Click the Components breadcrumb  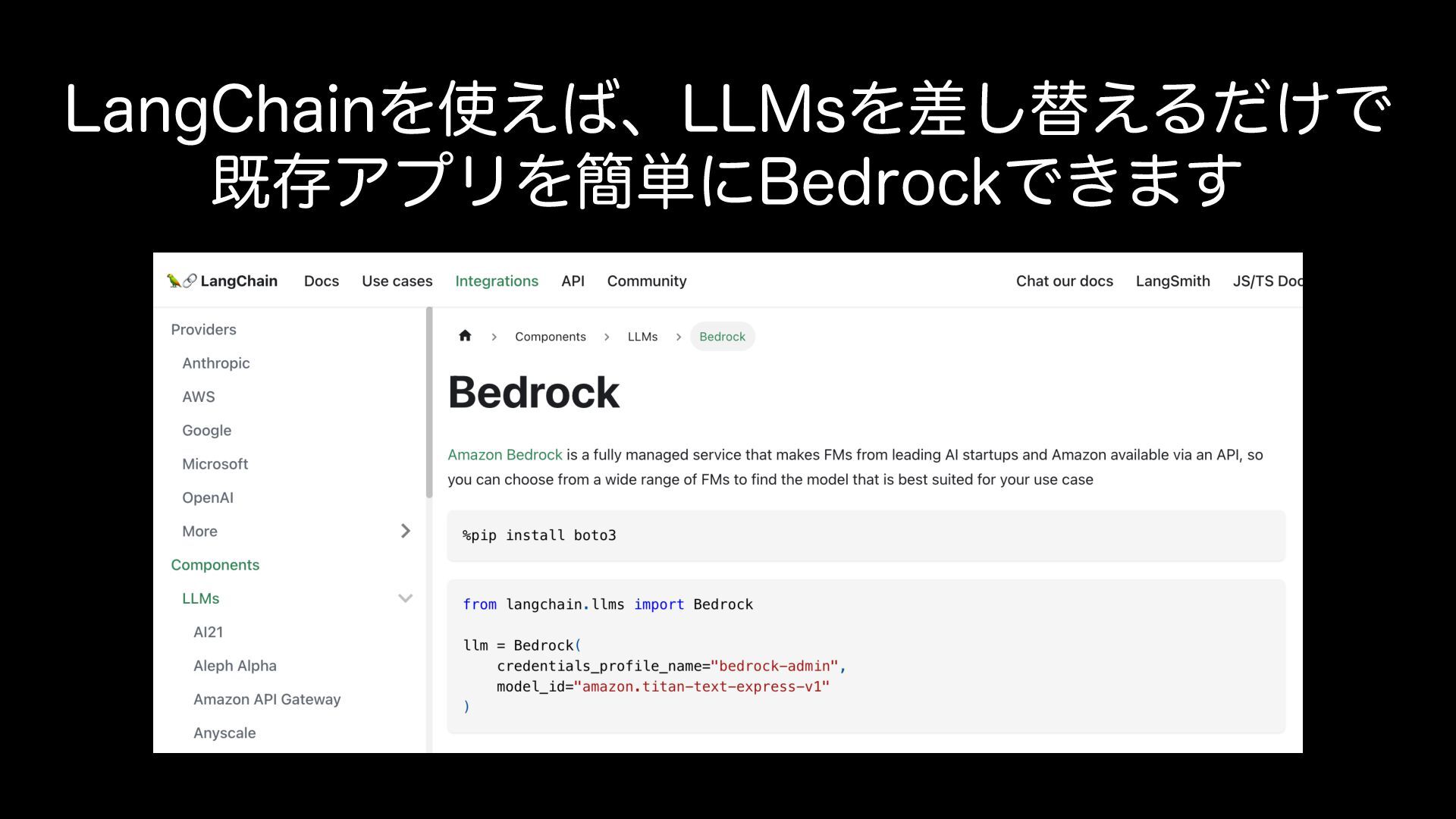[551, 337]
